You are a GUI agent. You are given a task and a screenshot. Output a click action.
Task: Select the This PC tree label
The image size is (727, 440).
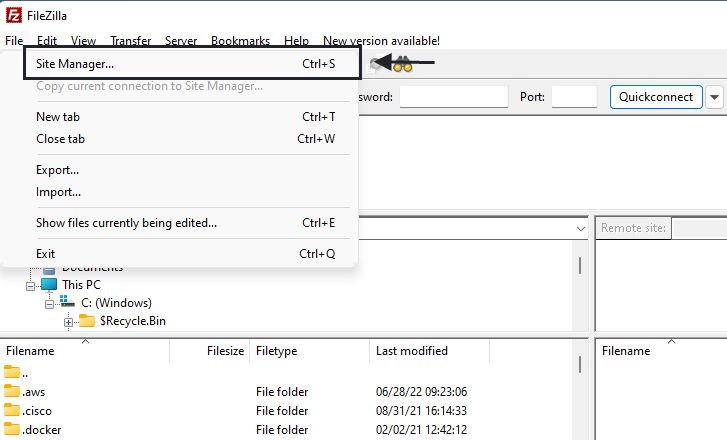point(81,284)
